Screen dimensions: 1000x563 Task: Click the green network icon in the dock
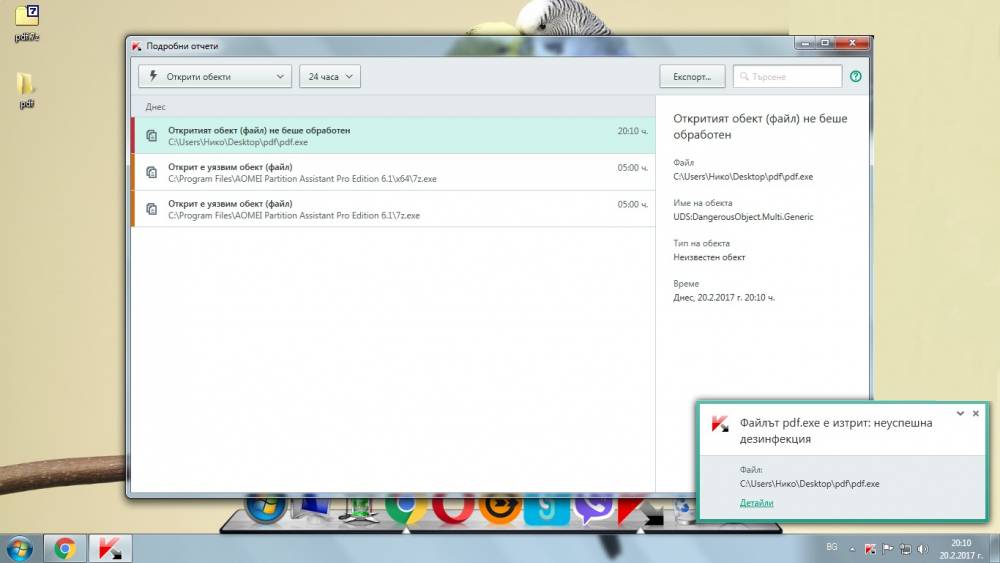(359, 509)
